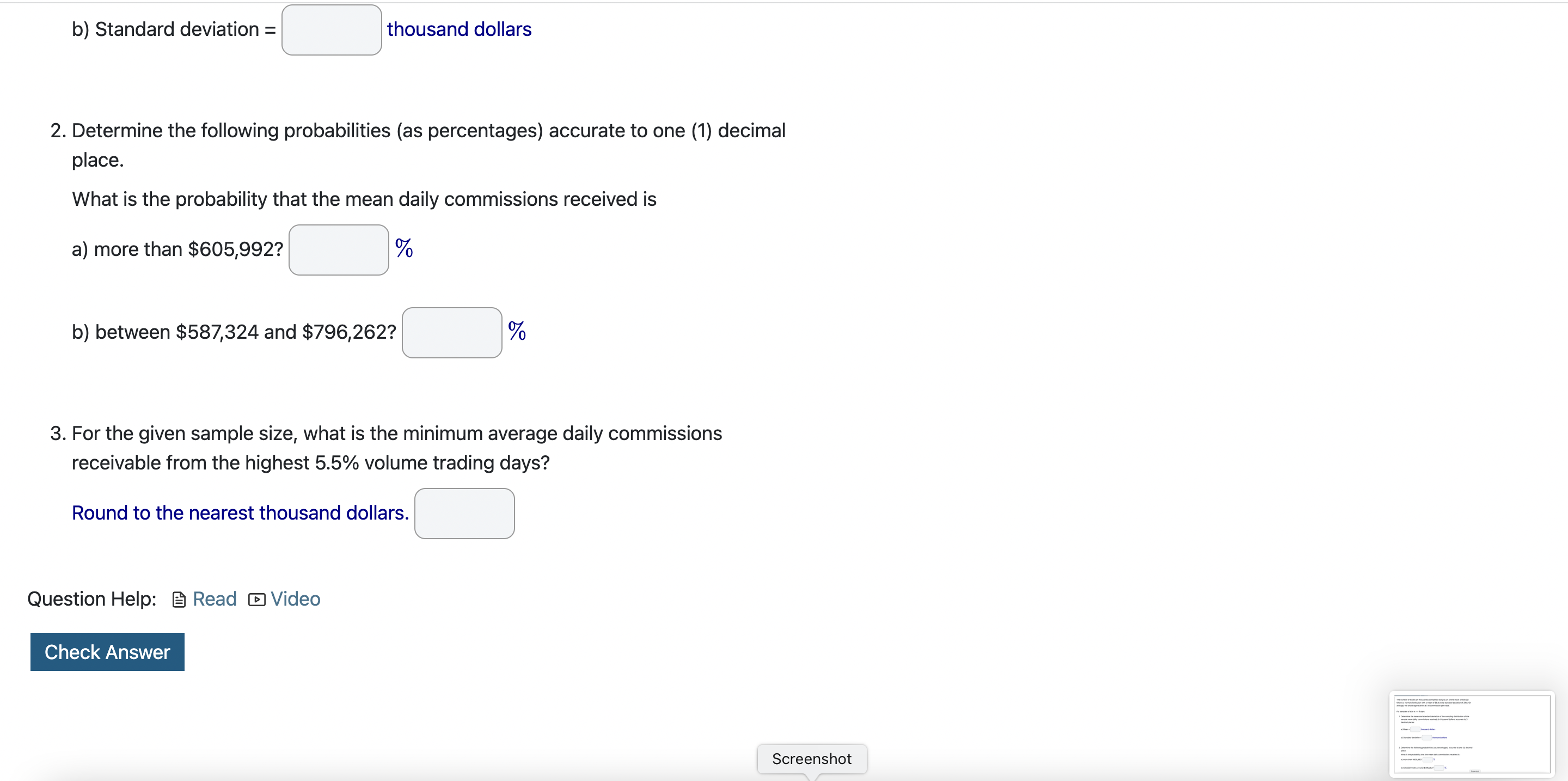Viewport: 1568px width, 781px height.
Task: Click the Standard deviation answer box
Action: point(330,29)
